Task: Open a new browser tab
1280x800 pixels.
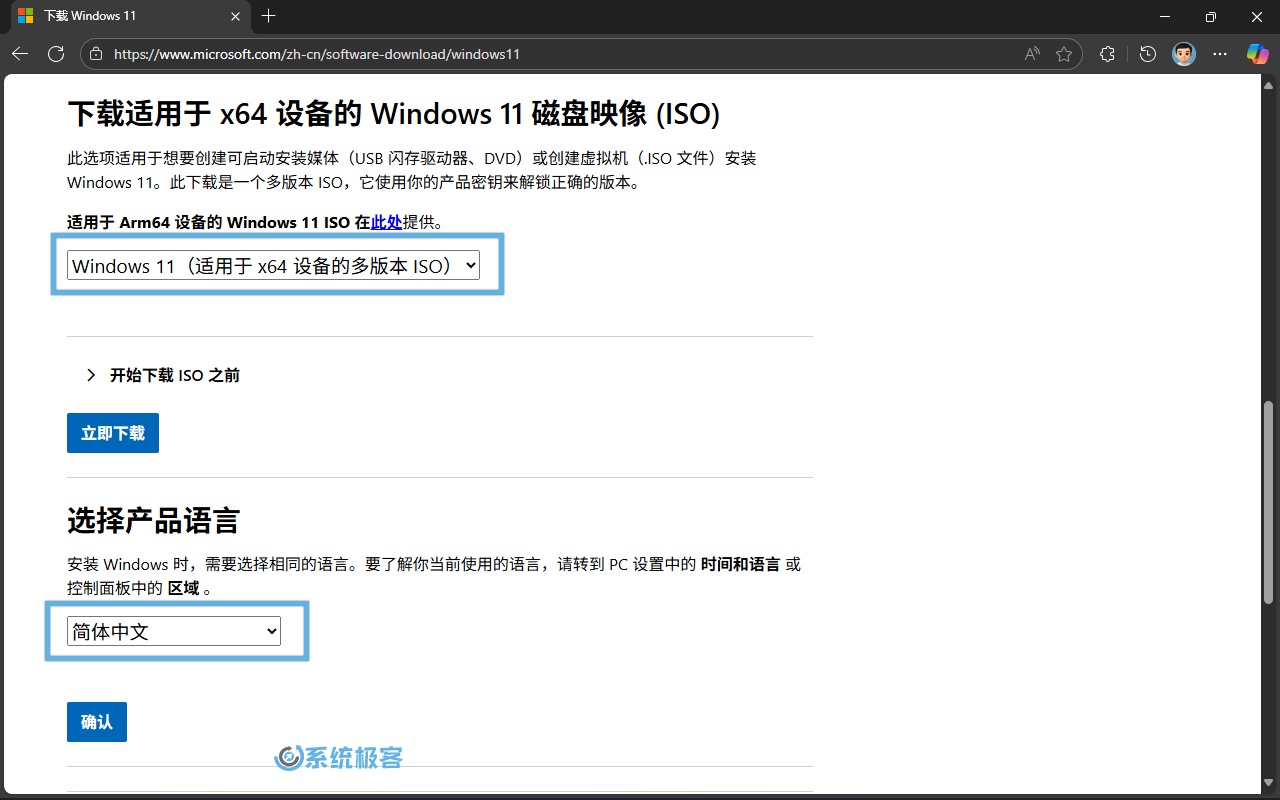Action: (268, 17)
